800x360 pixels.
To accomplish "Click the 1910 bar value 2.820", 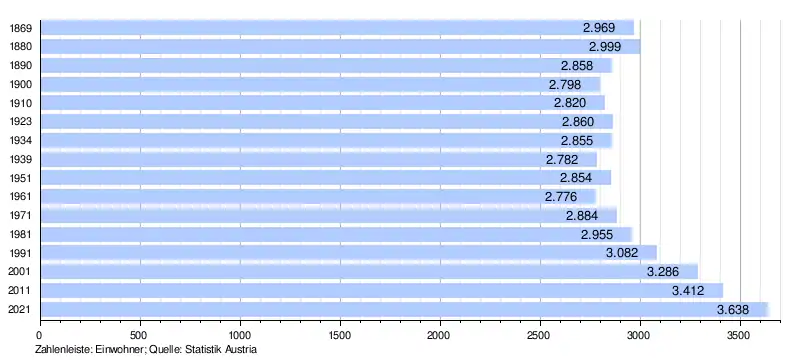I will point(570,103).
